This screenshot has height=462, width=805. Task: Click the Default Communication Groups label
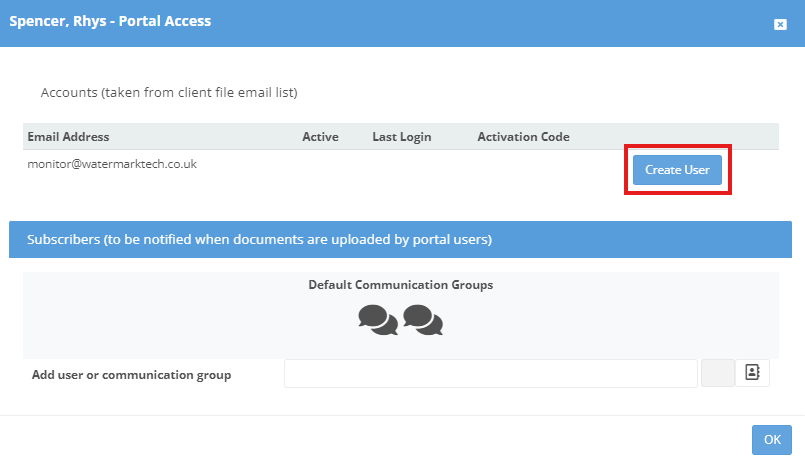coord(401,285)
